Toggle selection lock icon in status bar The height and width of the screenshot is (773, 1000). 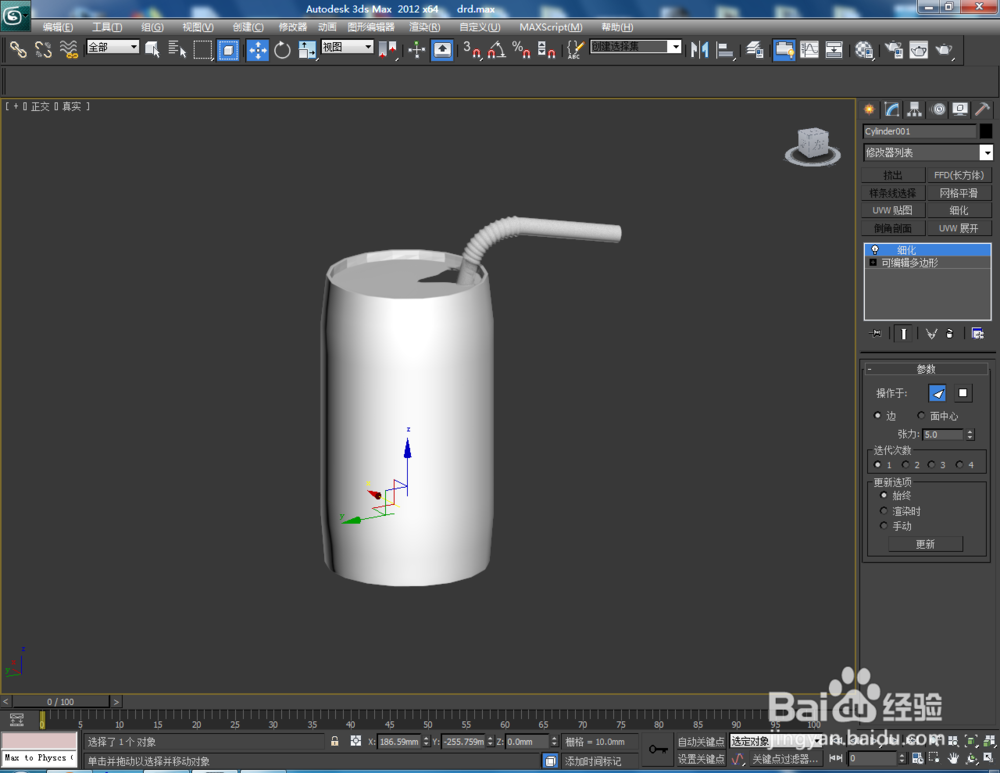[x=334, y=742]
